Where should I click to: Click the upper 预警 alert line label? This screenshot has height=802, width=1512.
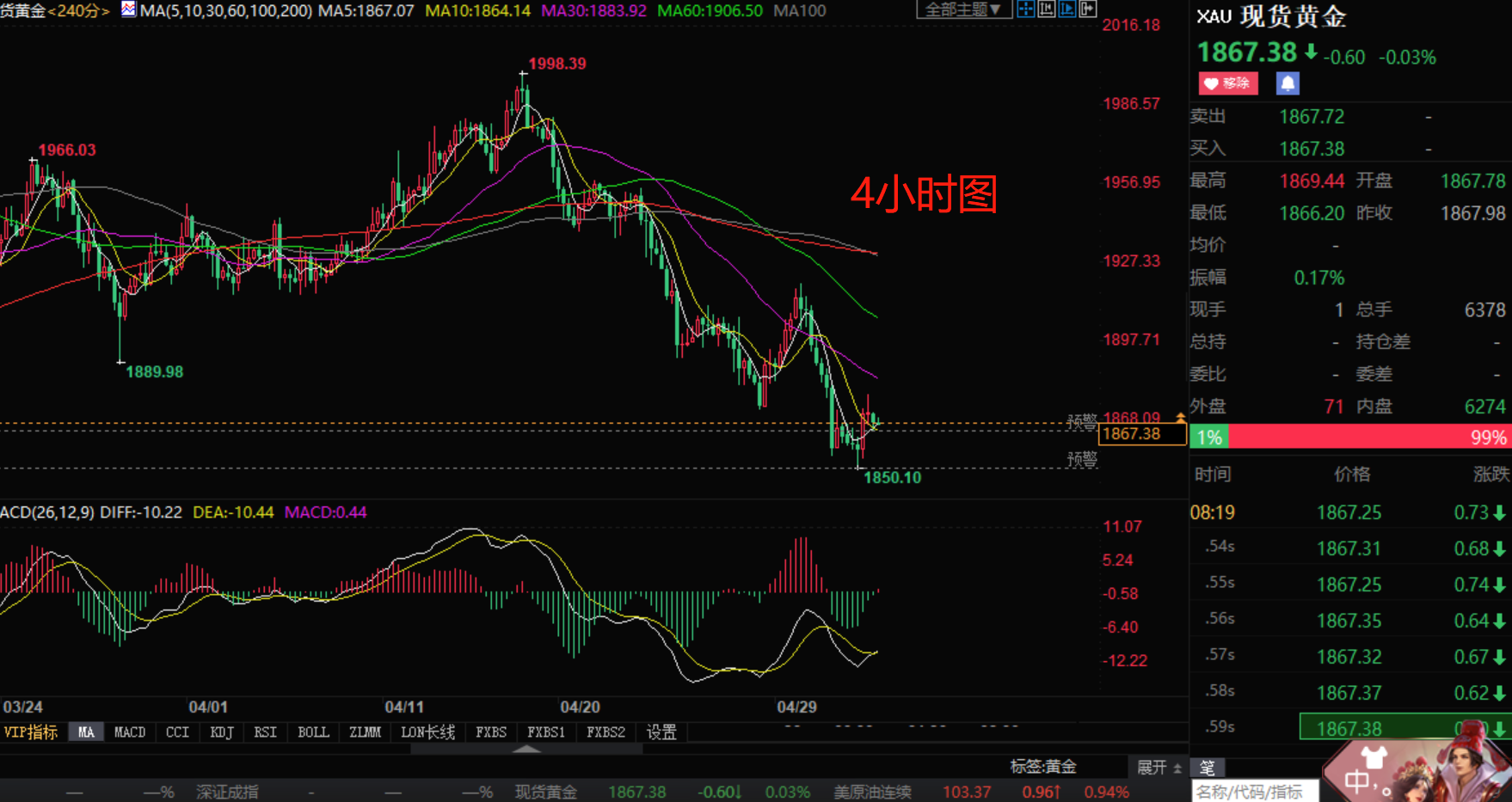[x=1082, y=421]
